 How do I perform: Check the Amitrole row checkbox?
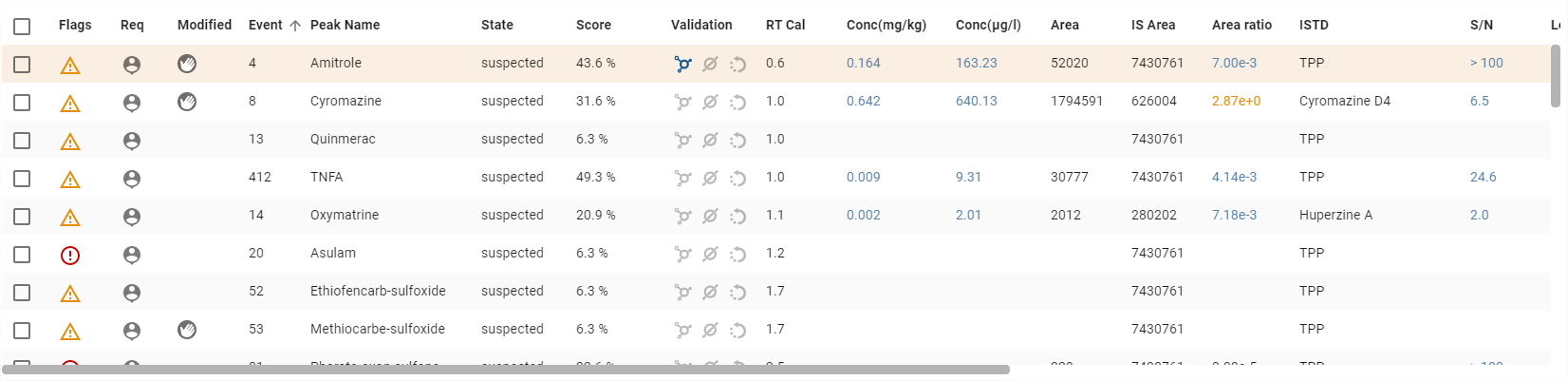[22, 65]
